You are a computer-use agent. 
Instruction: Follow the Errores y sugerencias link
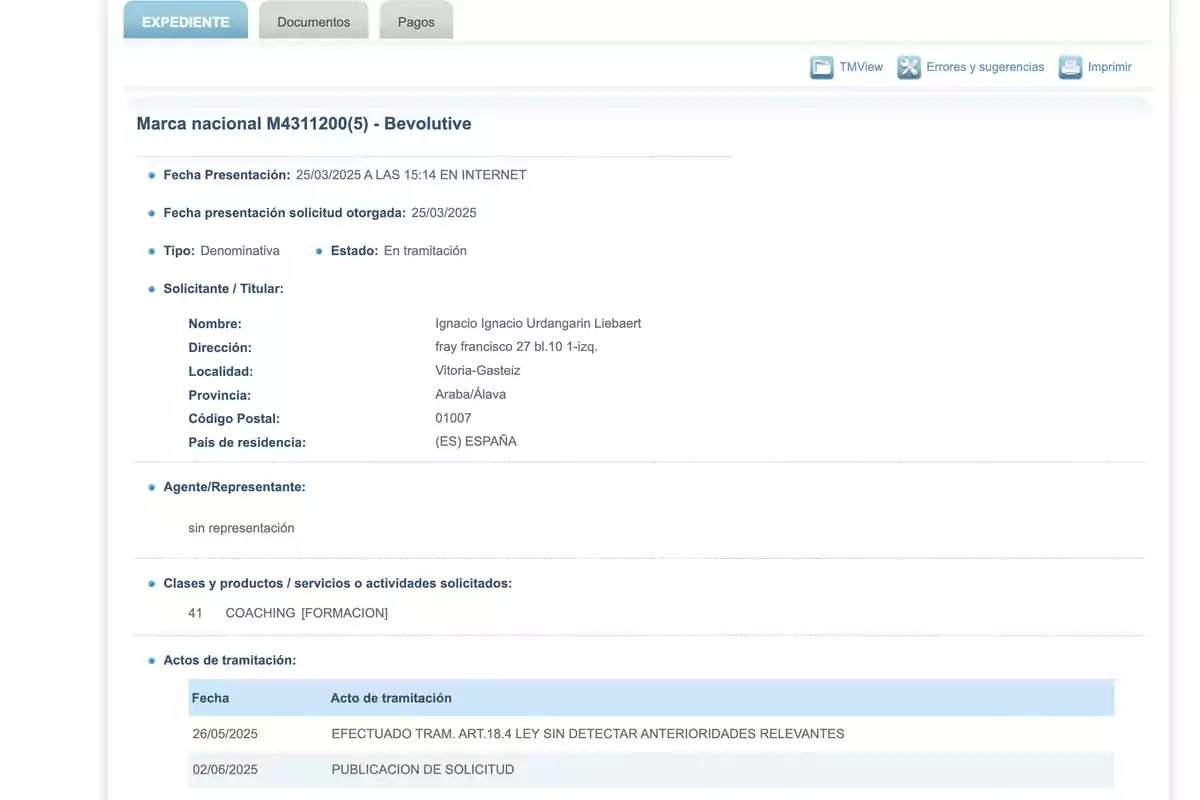pos(985,67)
